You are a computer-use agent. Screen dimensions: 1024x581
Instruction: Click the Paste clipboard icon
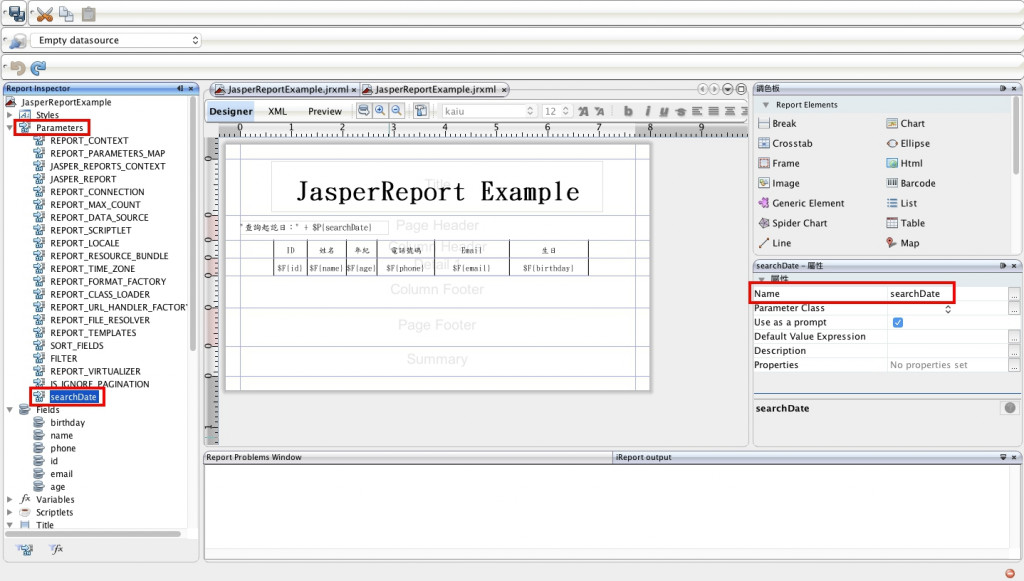[x=89, y=14]
